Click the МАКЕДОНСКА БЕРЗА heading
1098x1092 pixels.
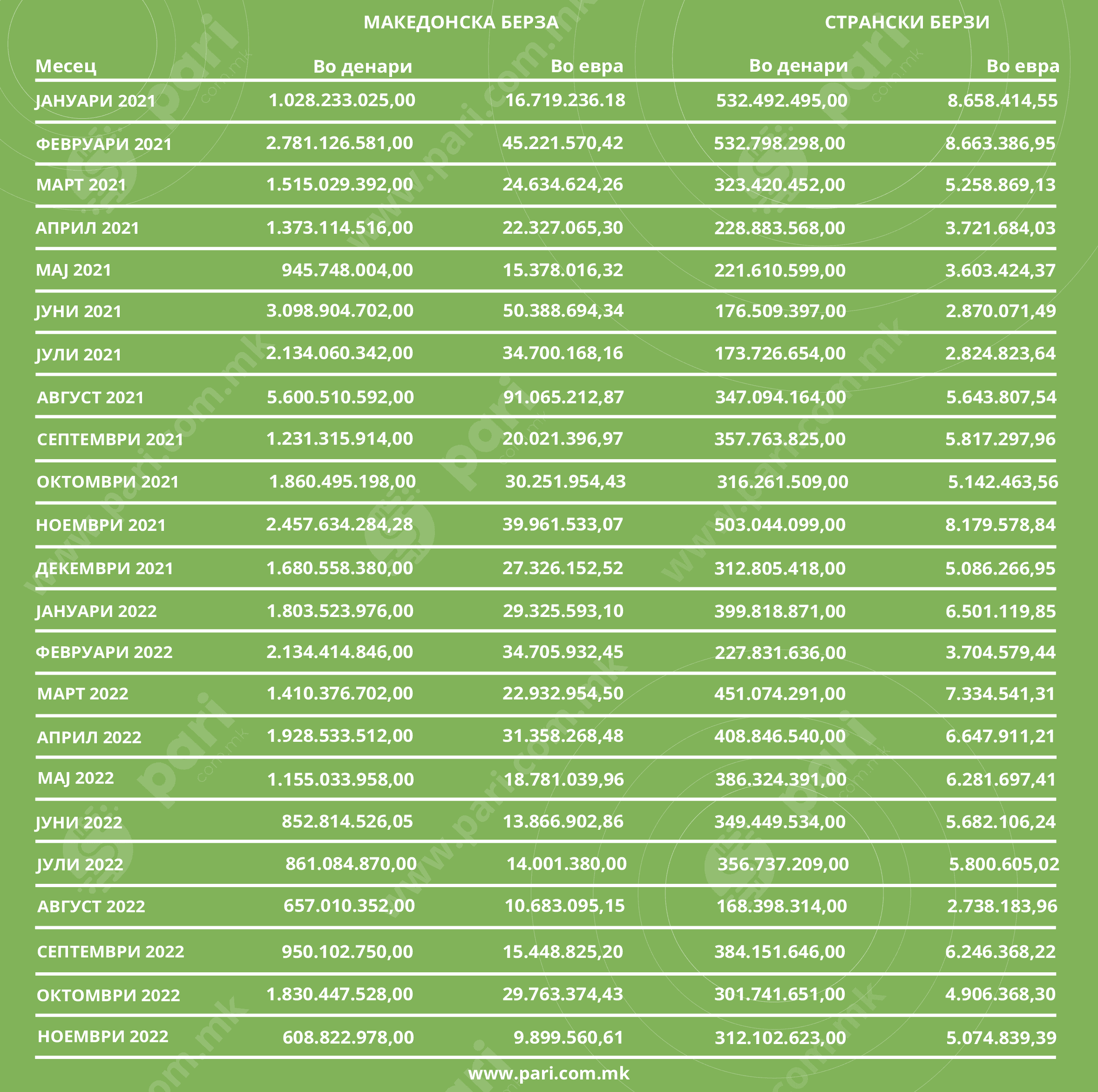click(461, 22)
